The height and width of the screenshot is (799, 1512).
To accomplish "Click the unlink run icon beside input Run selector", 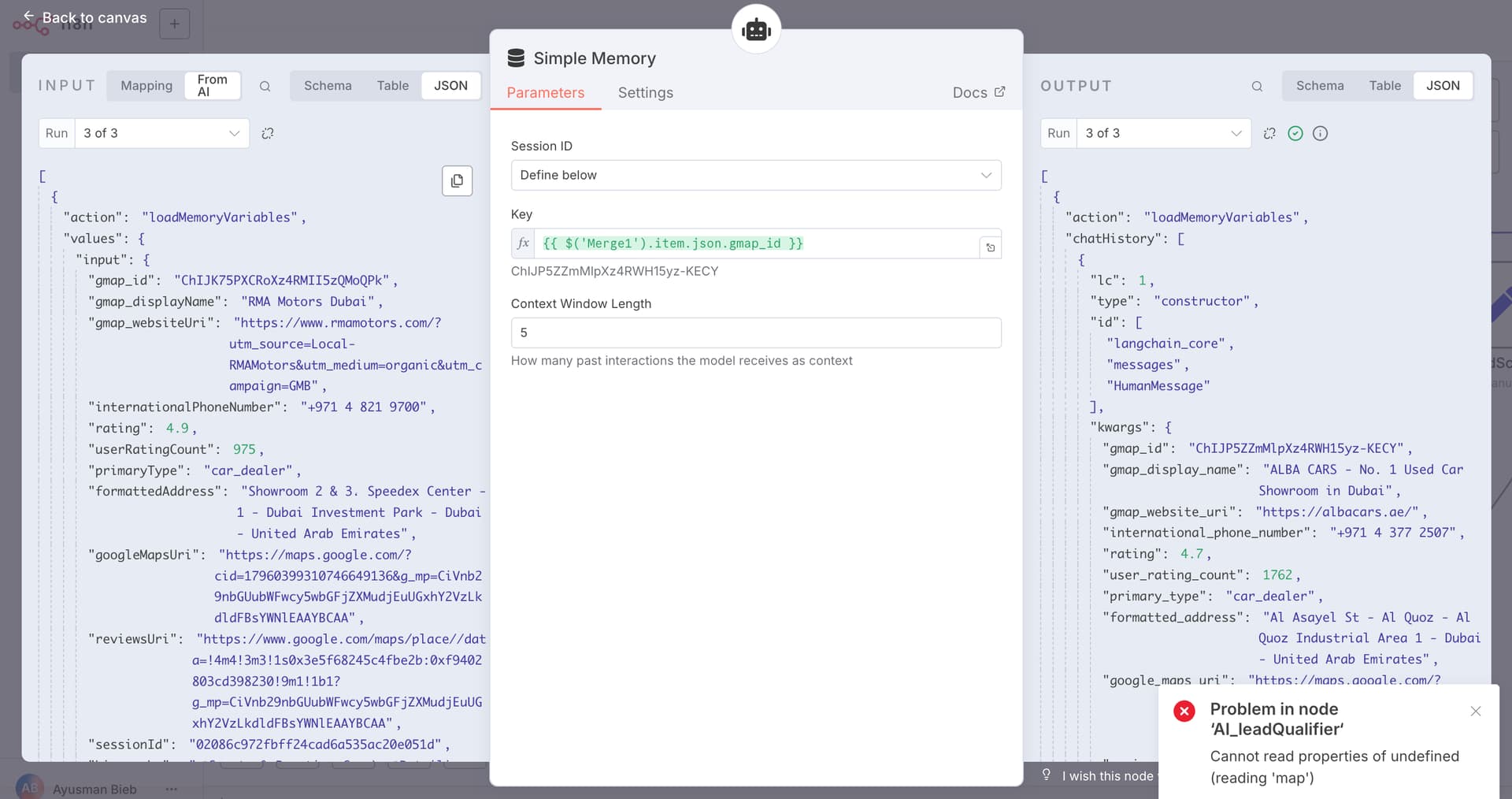I will [x=267, y=133].
